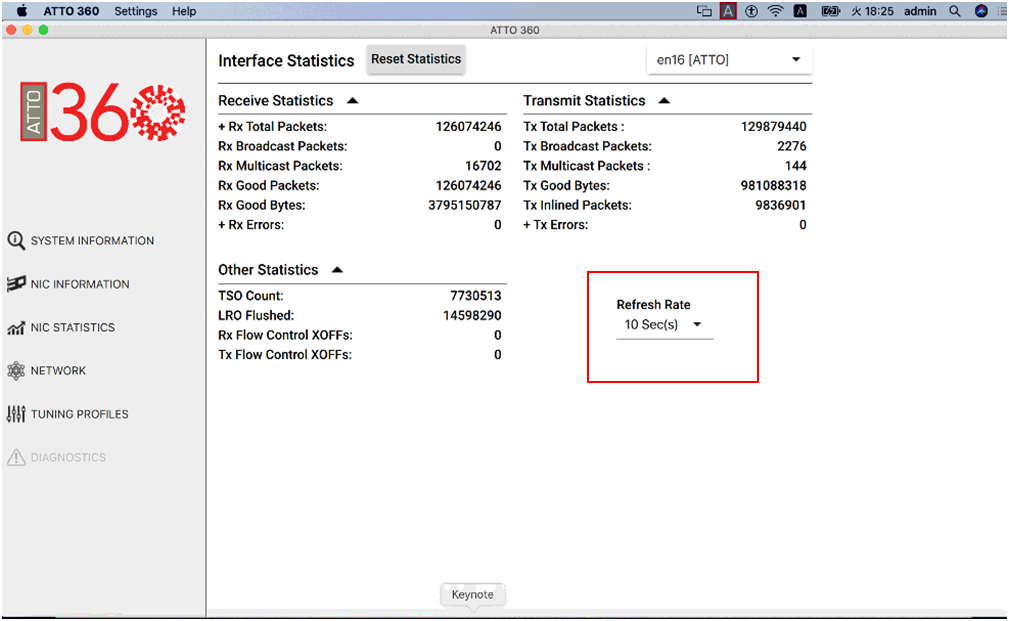Click Tx Broadcast Packets value 2276
This screenshot has width=1009, height=621.
click(x=791, y=146)
